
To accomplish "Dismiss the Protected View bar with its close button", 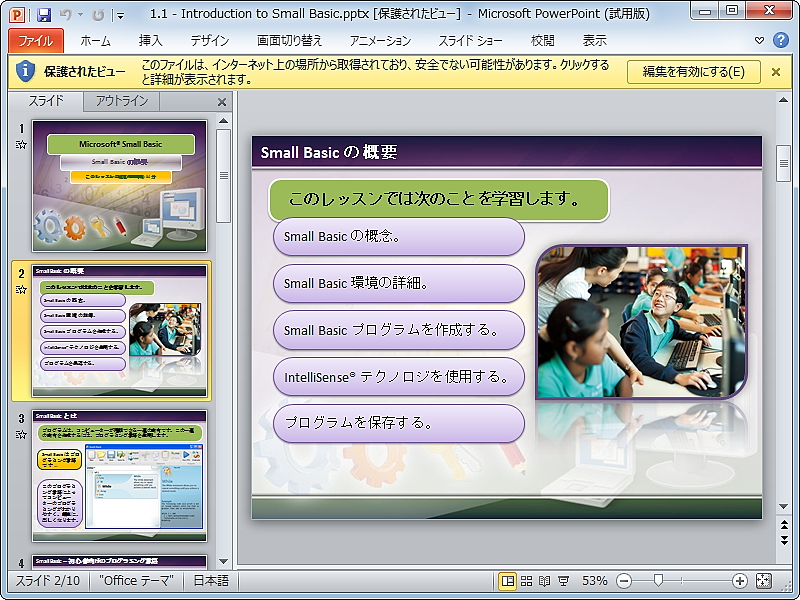I will (x=776, y=72).
